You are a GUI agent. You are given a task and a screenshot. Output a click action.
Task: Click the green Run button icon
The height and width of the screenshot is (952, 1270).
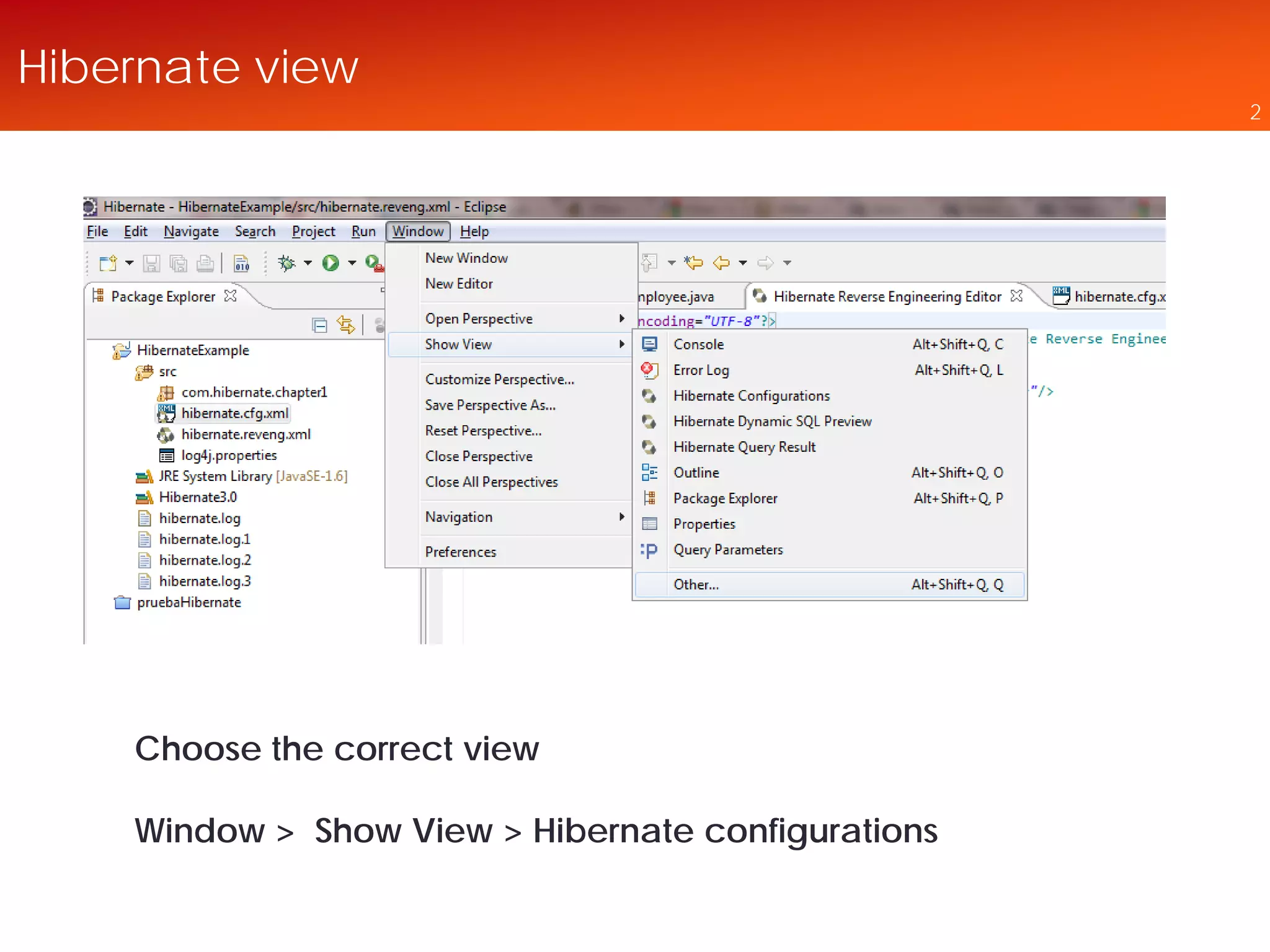(x=331, y=263)
